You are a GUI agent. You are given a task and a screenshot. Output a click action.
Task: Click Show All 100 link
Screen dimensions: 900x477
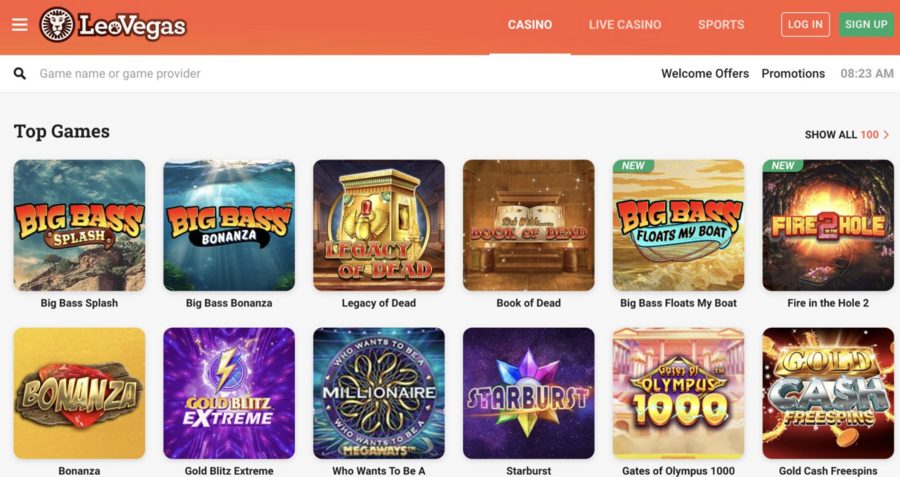click(x=847, y=134)
